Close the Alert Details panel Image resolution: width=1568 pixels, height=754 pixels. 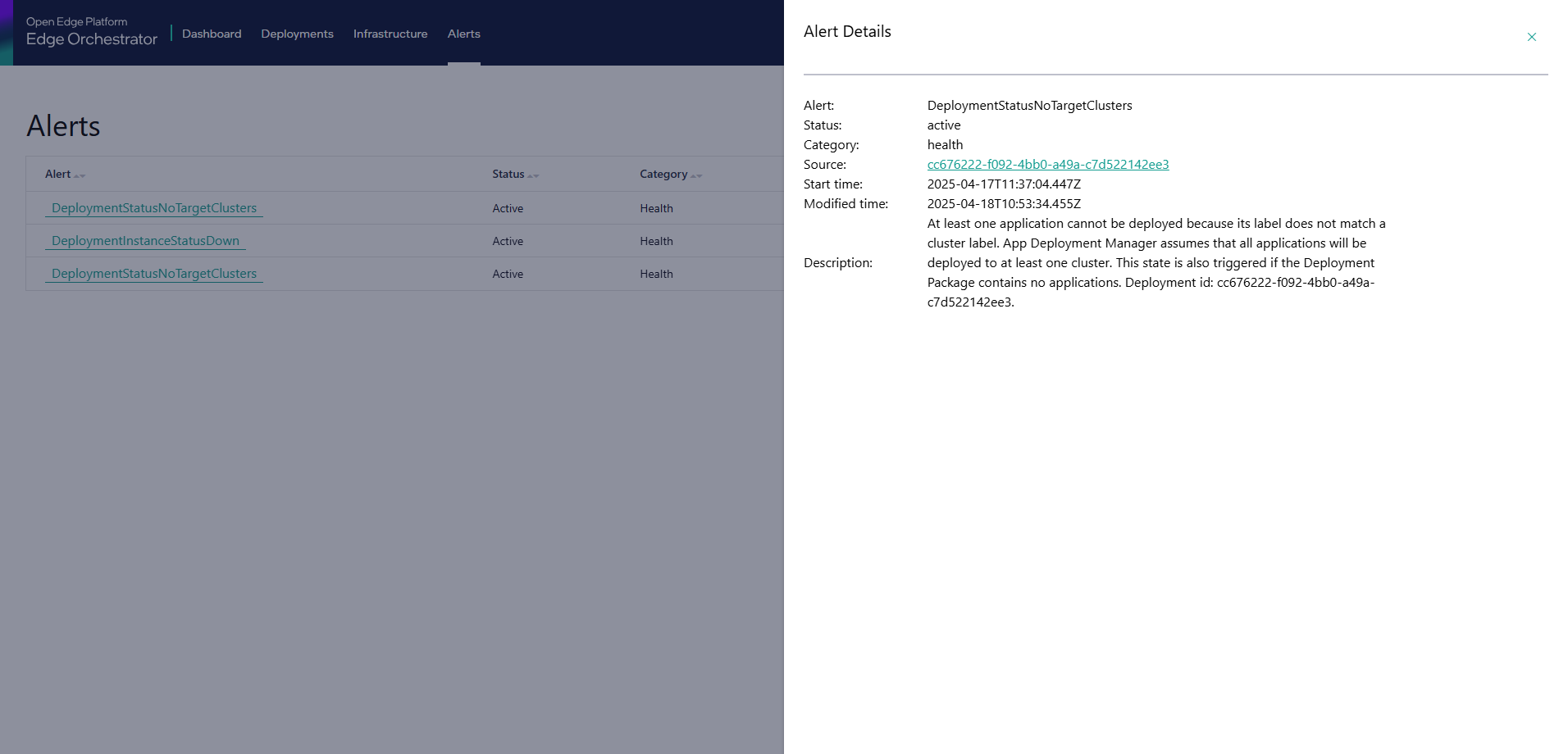[1531, 37]
